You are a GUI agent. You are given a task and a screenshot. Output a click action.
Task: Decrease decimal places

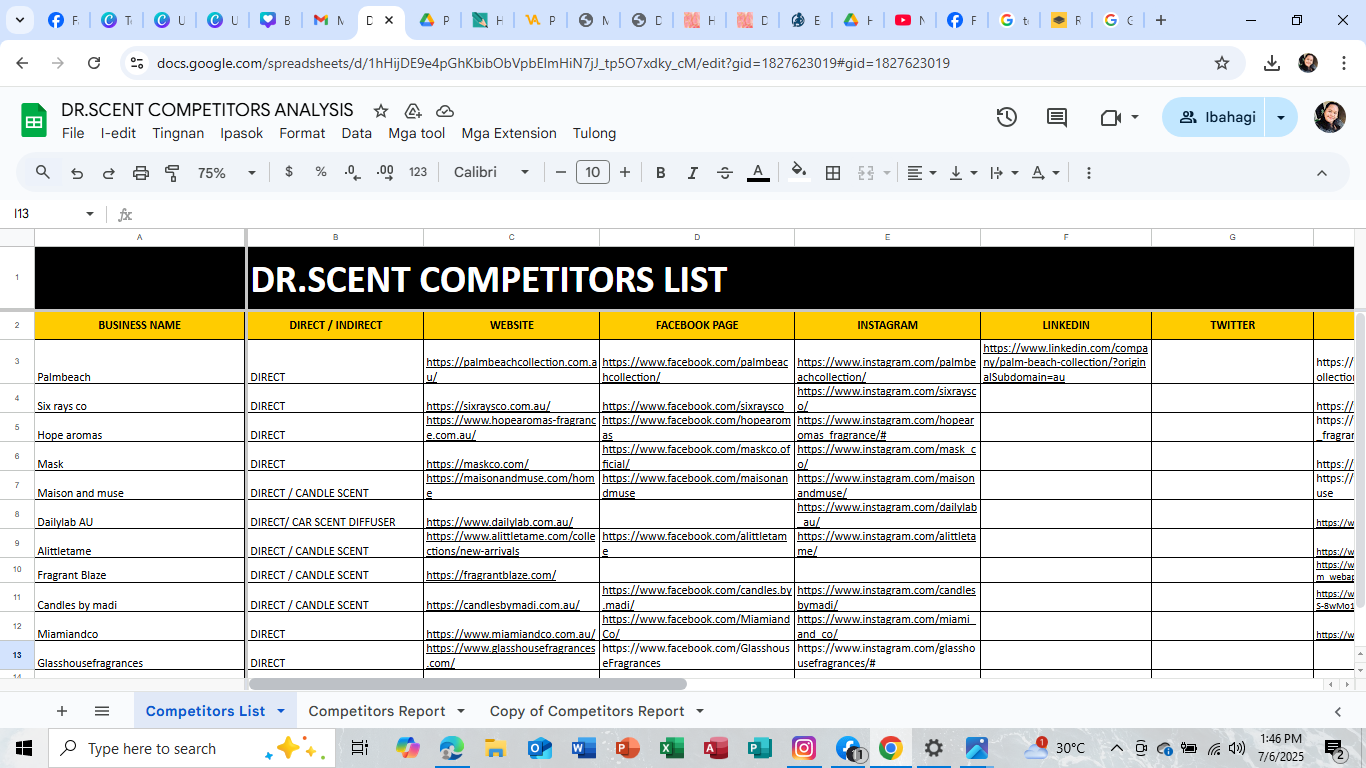pyautogui.click(x=352, y=172)
